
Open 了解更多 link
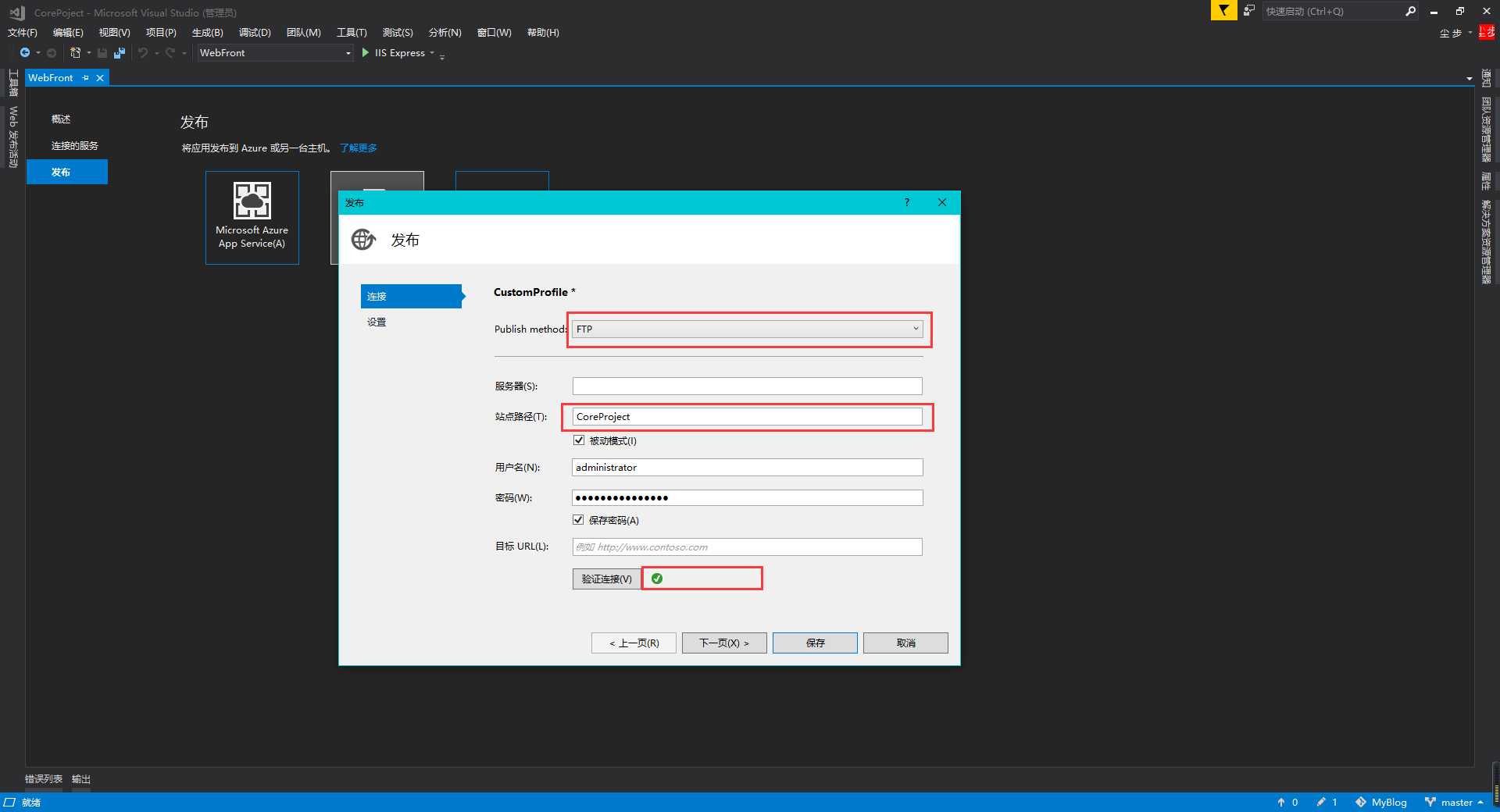pyautogui.click(x=359, y=148)
